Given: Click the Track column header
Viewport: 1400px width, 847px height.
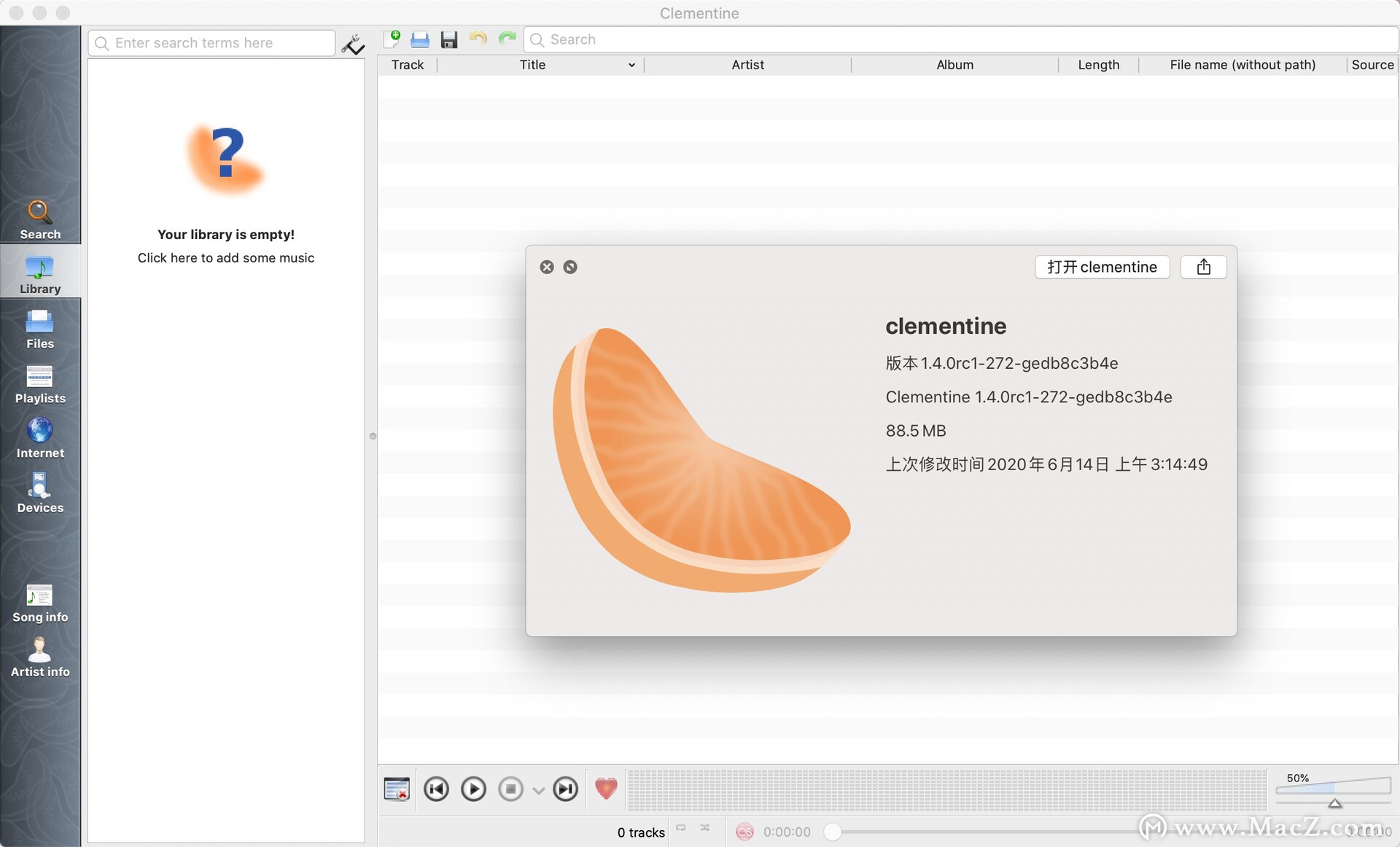Looking at the screenshot, I should 406,64.
